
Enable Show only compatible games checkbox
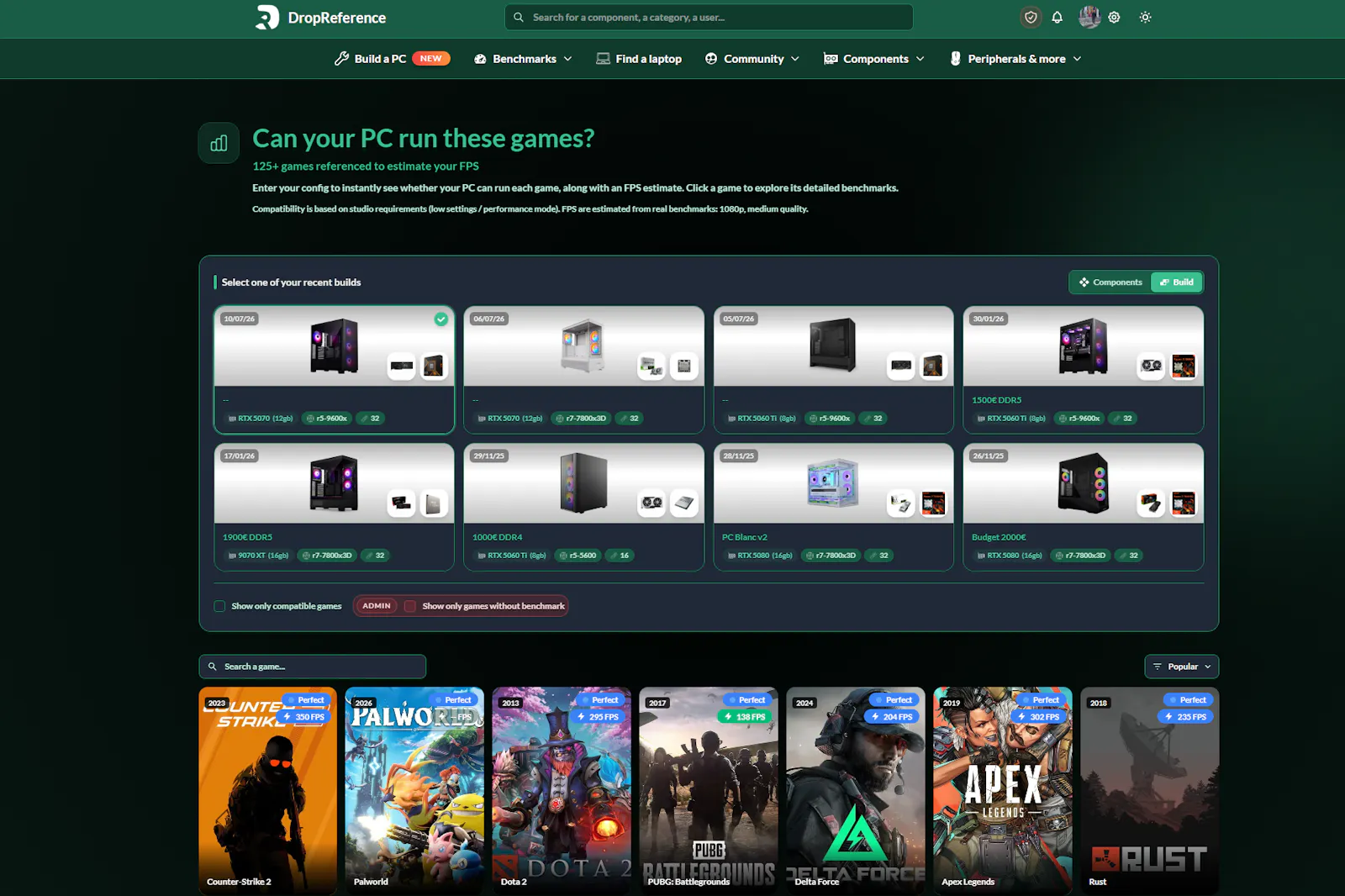pos(219,606)
